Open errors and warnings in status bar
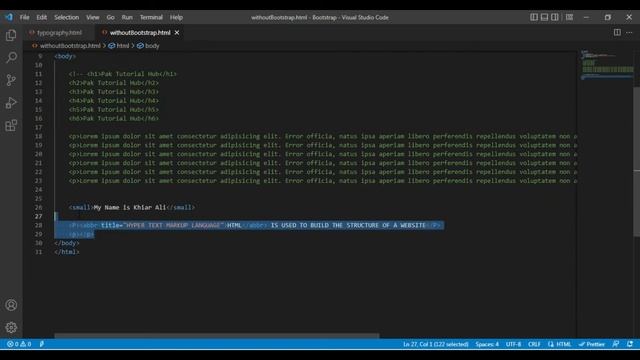The image size is (640, 360). click(19, 344)
